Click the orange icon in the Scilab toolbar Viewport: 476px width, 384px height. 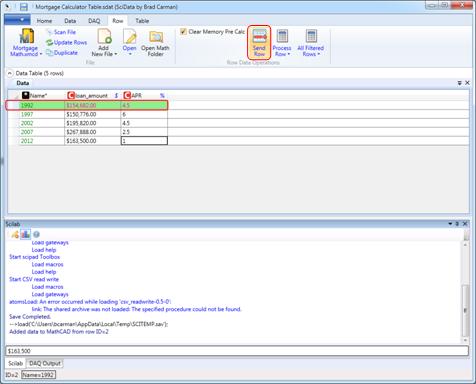(x=15, y=234)
